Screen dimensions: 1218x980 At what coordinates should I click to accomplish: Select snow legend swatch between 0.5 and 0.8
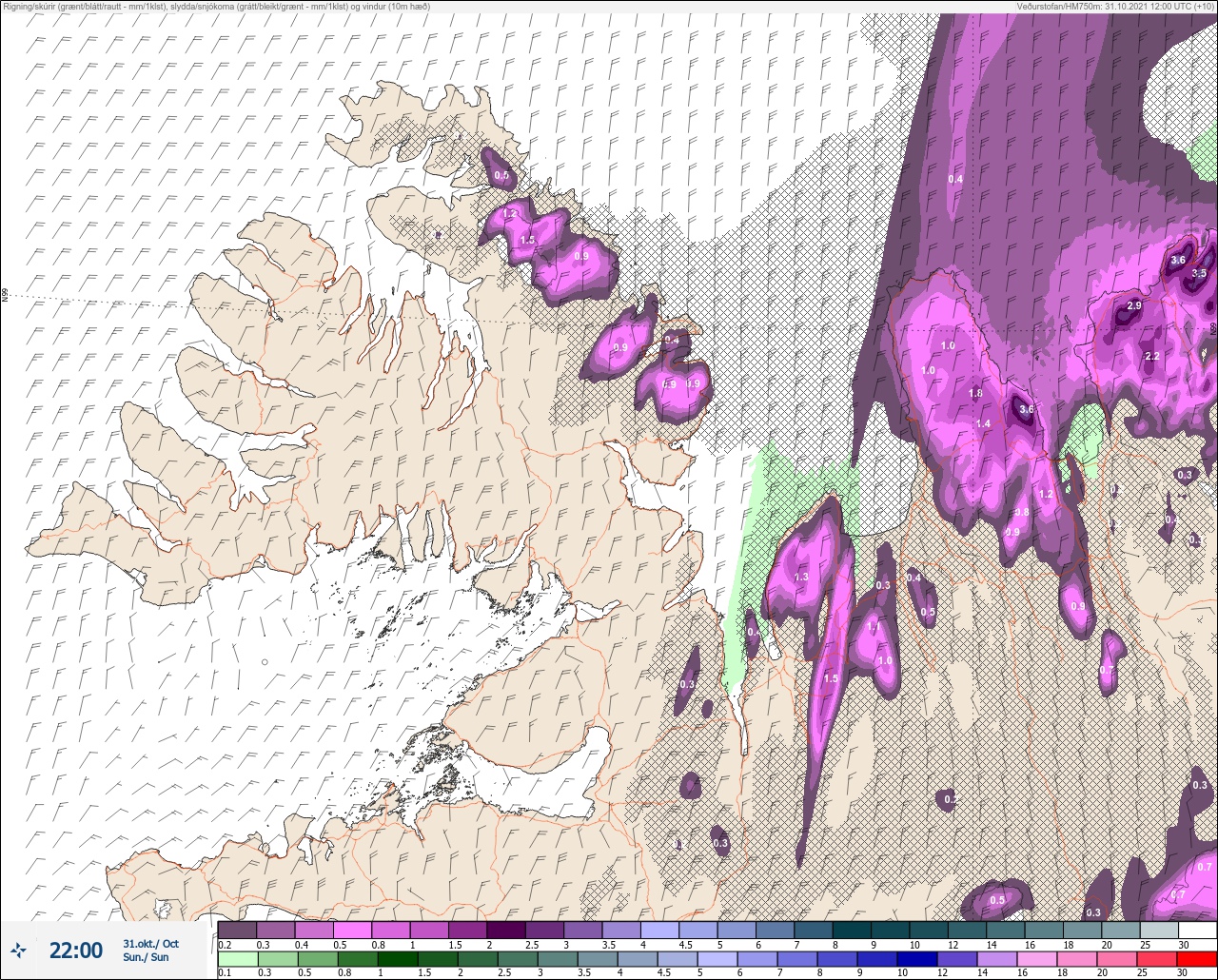(352, 930)
